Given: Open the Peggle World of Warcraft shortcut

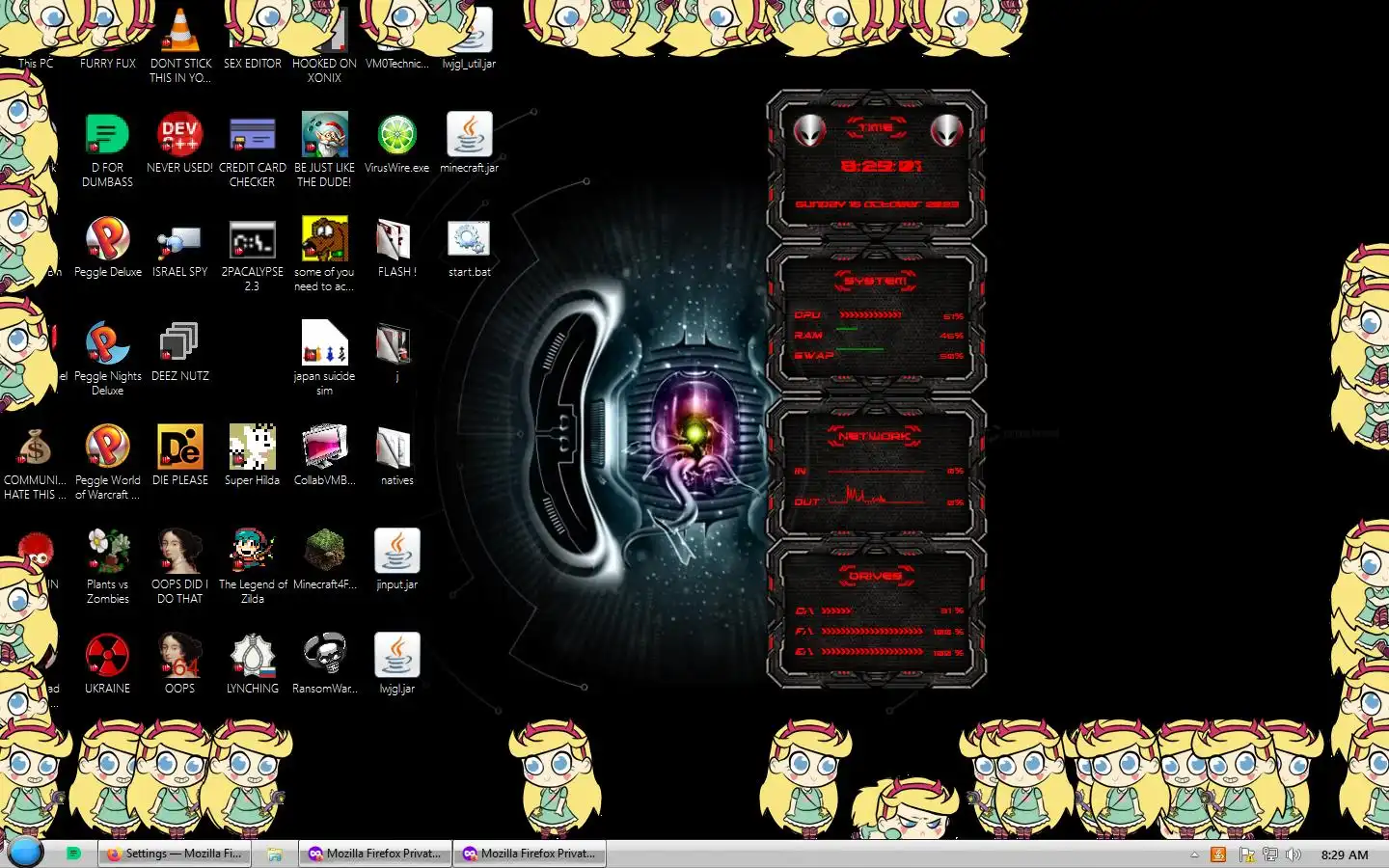Looking at the screenshot, I should click(107, 462).
